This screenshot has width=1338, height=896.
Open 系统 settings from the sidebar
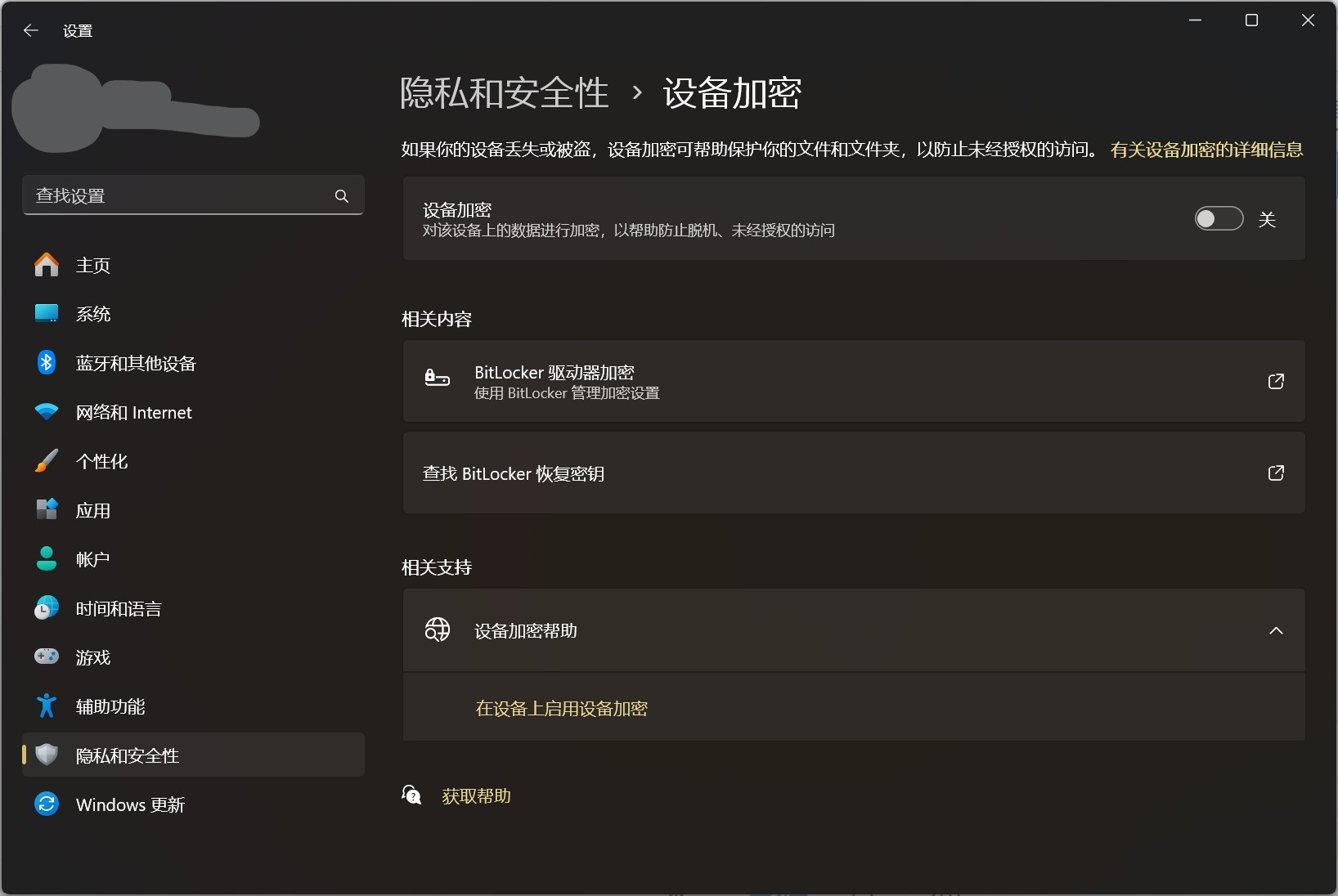coord(93,314)
